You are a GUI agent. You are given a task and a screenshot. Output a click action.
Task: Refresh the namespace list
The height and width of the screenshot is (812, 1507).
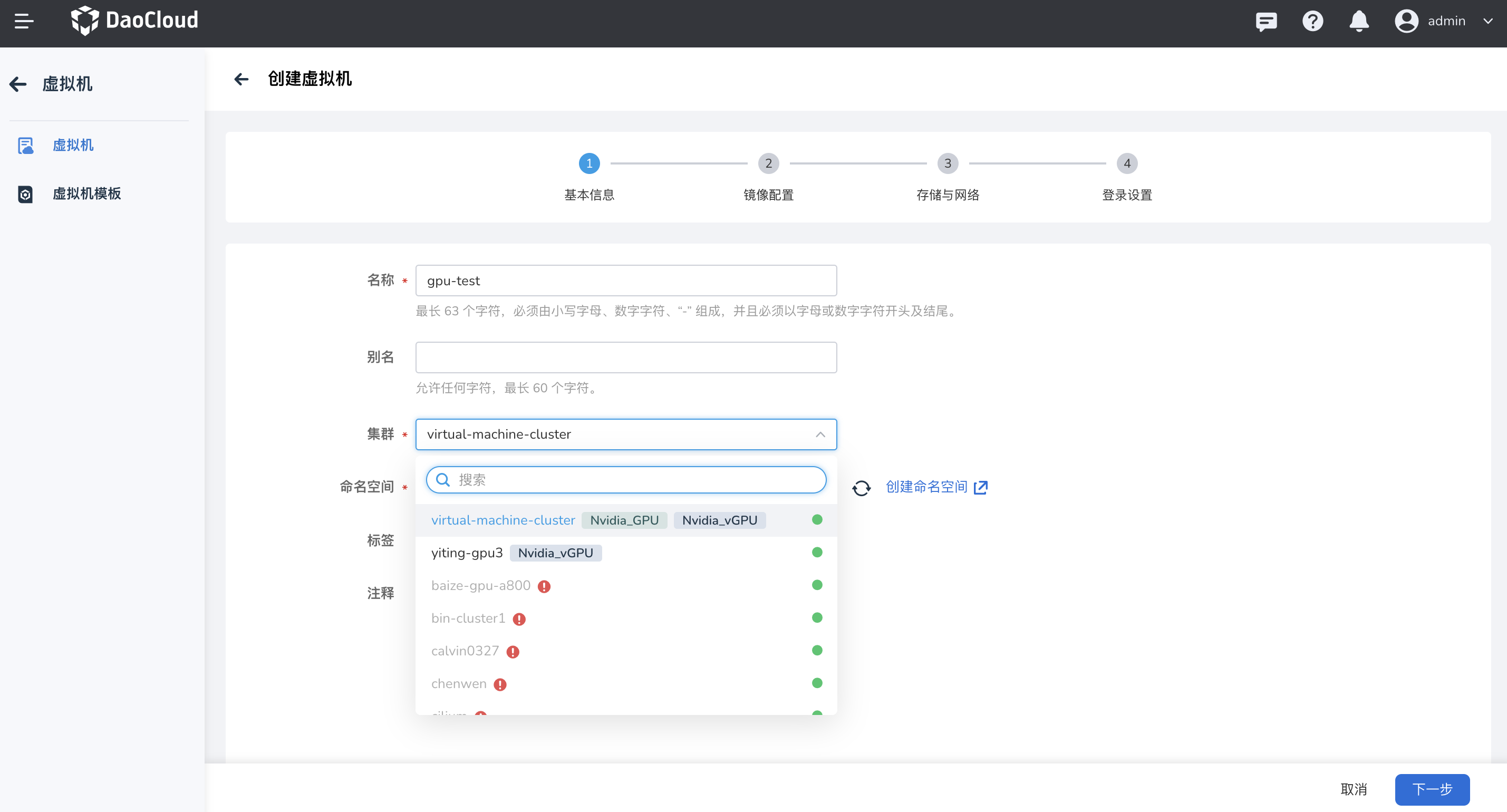click(x=861, y=488)
